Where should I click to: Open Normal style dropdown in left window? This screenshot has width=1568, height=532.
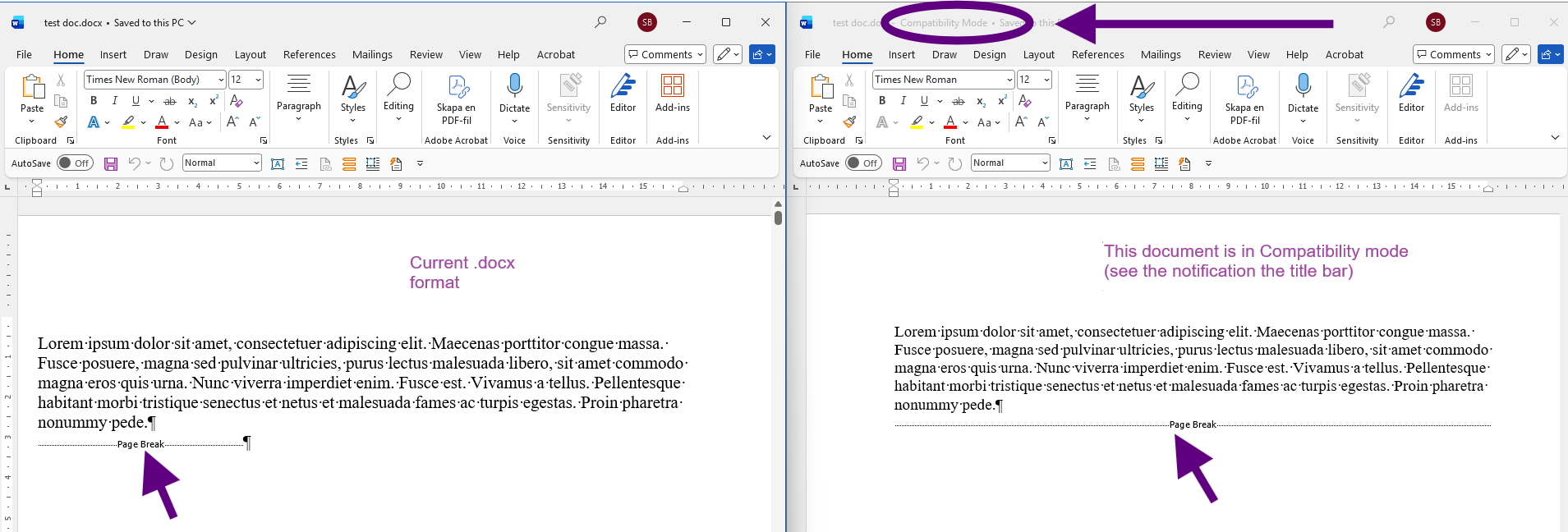(x=256, y=163)
